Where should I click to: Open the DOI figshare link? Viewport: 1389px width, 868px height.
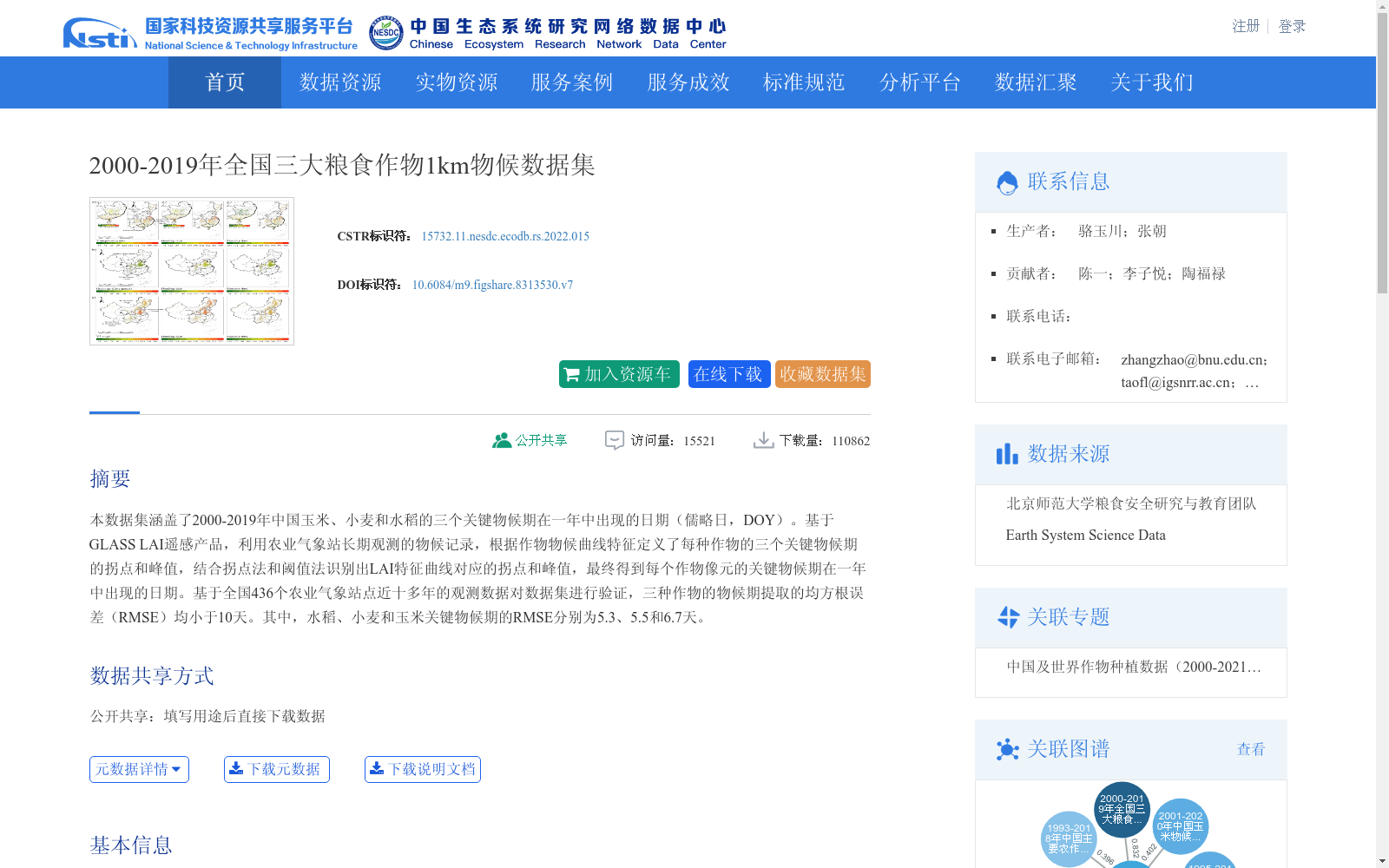(492, 285)
